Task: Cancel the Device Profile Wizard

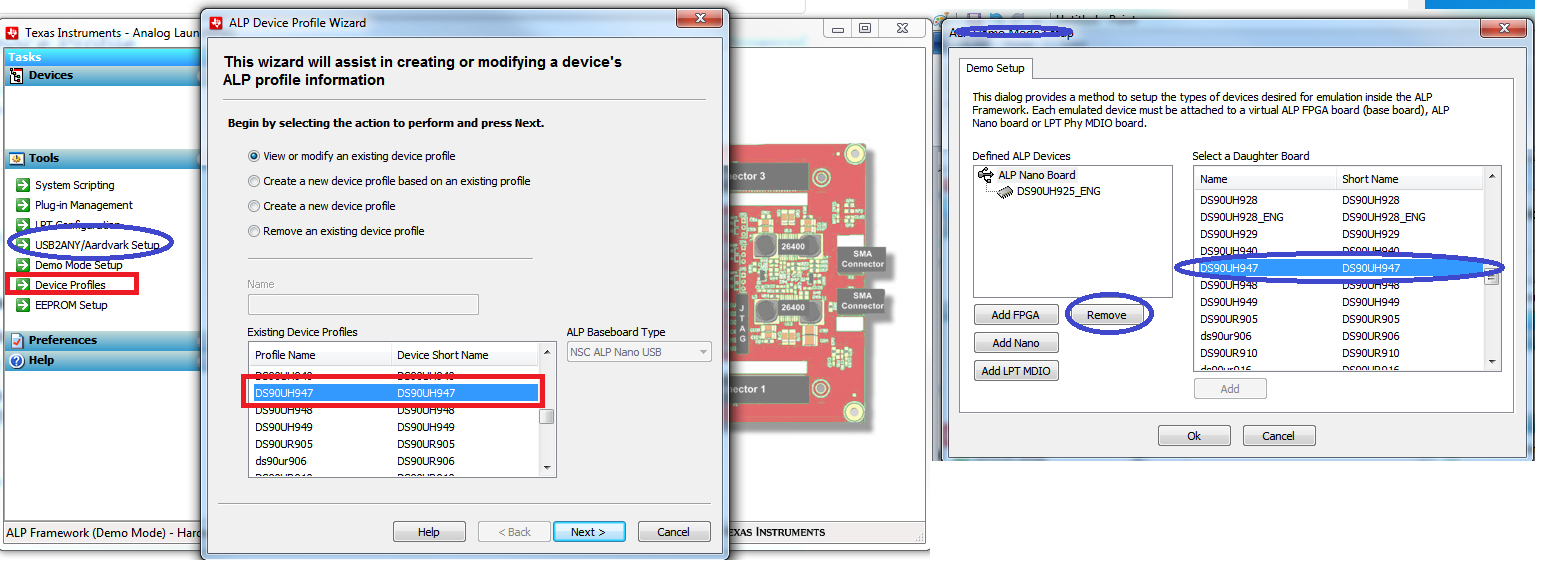Action: pos(674,532)
